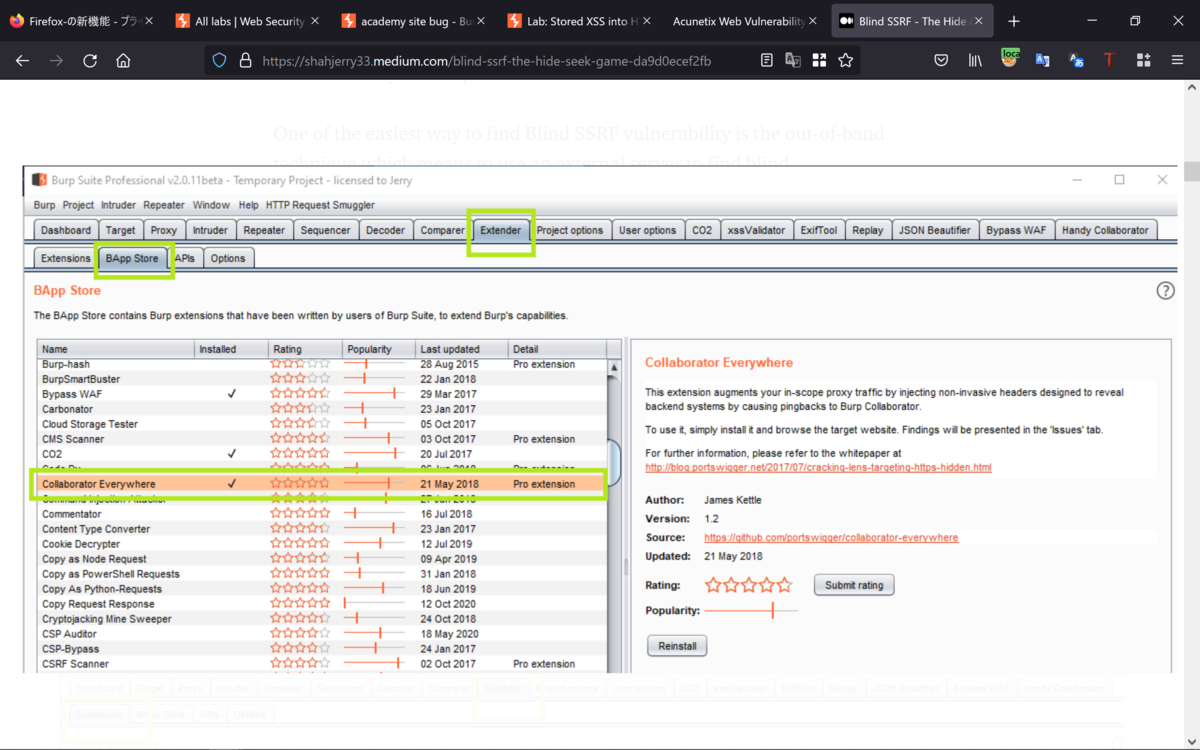
Task: Reload the current page
Action: pos(90,60)
